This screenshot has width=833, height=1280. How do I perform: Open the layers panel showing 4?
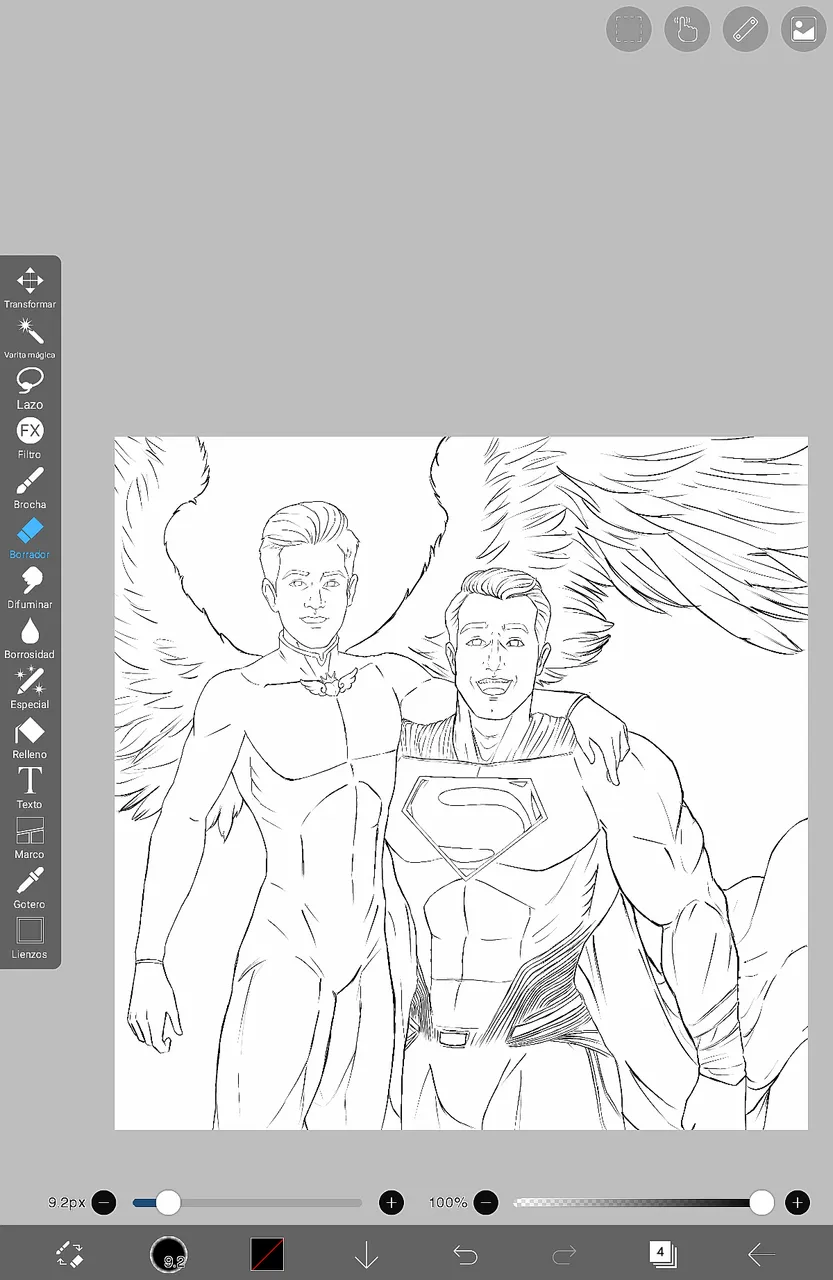click(662, 1254)
